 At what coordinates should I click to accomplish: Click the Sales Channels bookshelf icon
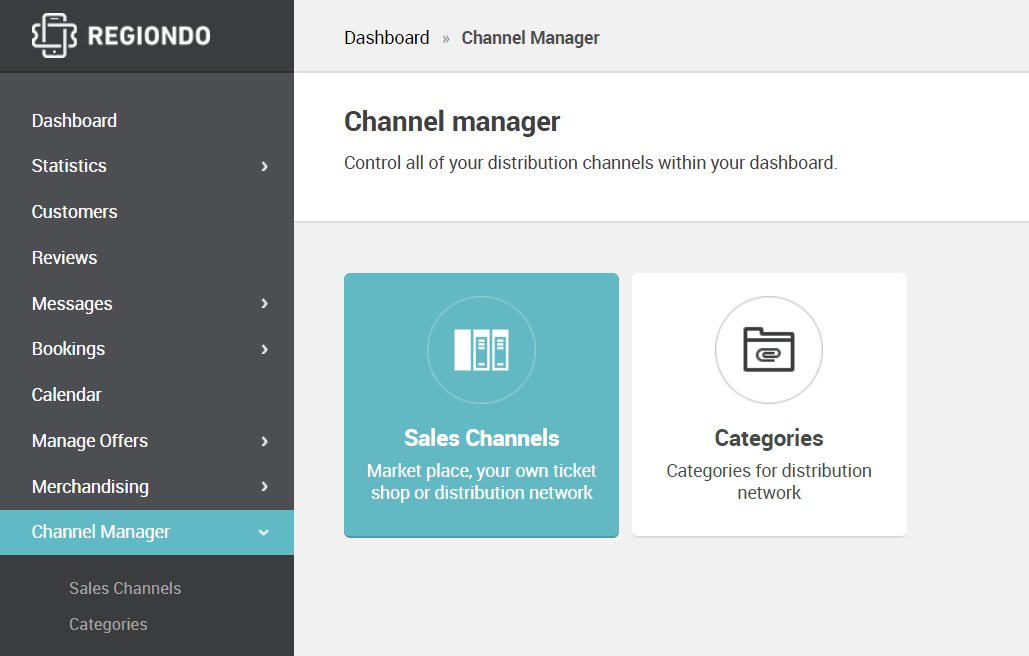point(481,350)
